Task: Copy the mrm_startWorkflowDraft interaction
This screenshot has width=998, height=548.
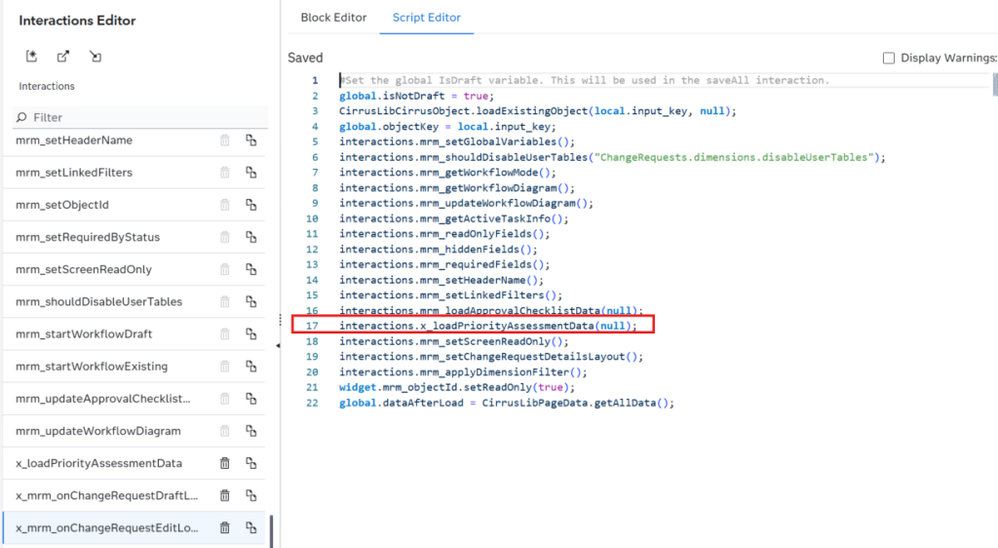Action: pos(251,334)
